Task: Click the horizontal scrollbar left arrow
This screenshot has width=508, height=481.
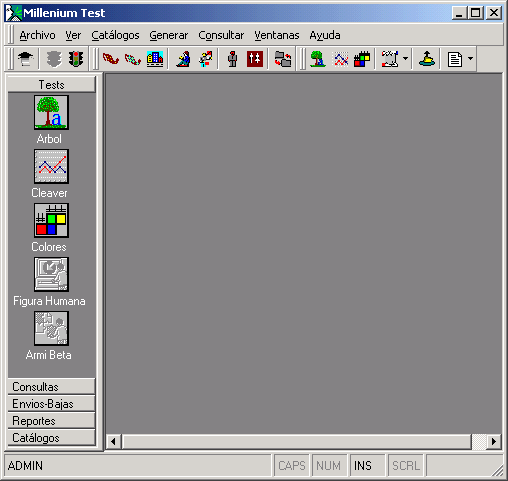Action: pos(113,442)
